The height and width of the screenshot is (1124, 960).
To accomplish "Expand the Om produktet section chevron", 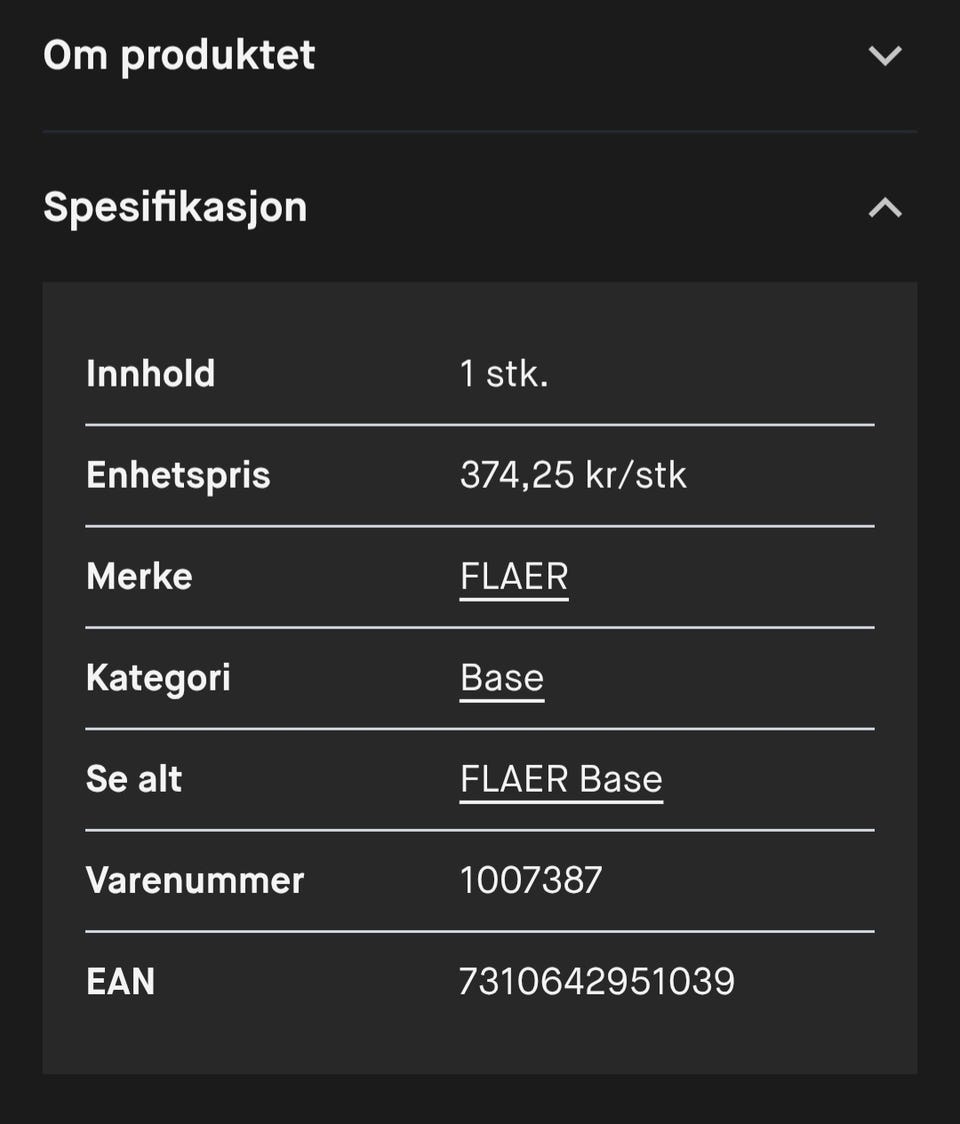I will coord(885,55).
